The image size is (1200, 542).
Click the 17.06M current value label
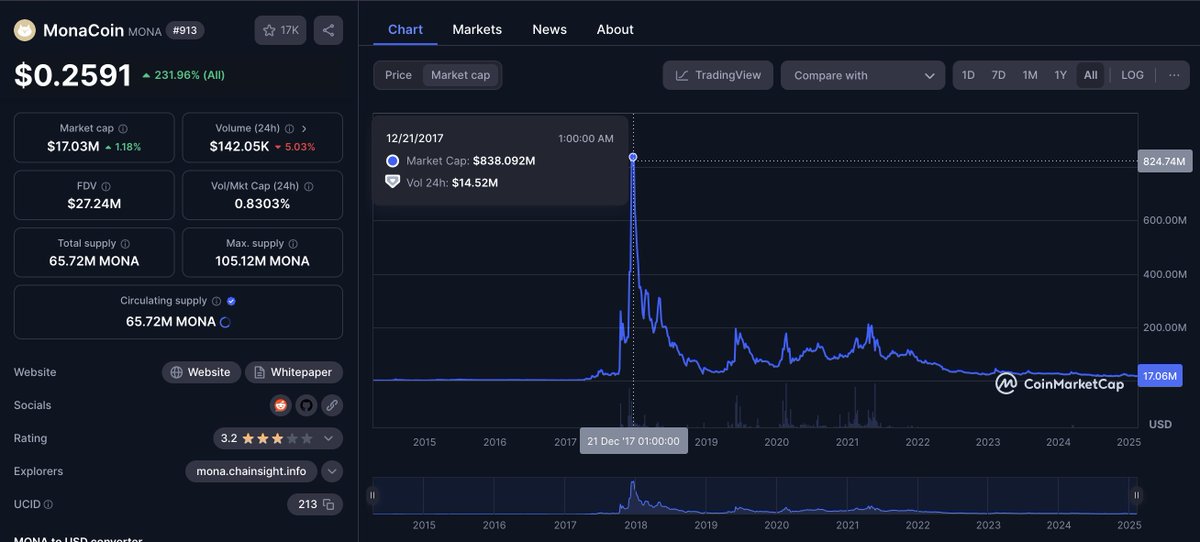[x=1162, y=376]
